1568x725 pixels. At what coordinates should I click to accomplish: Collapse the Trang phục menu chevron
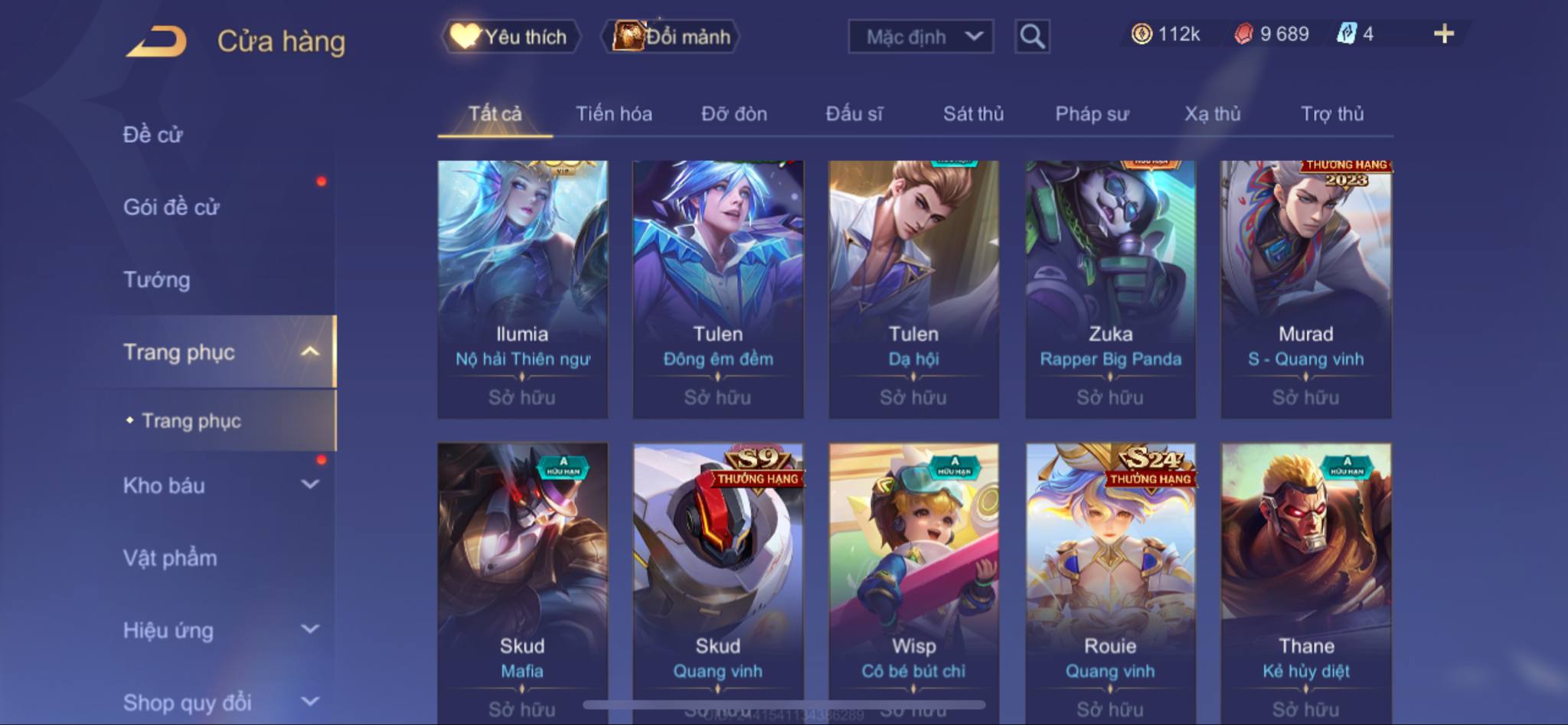[x=310, y=351]
